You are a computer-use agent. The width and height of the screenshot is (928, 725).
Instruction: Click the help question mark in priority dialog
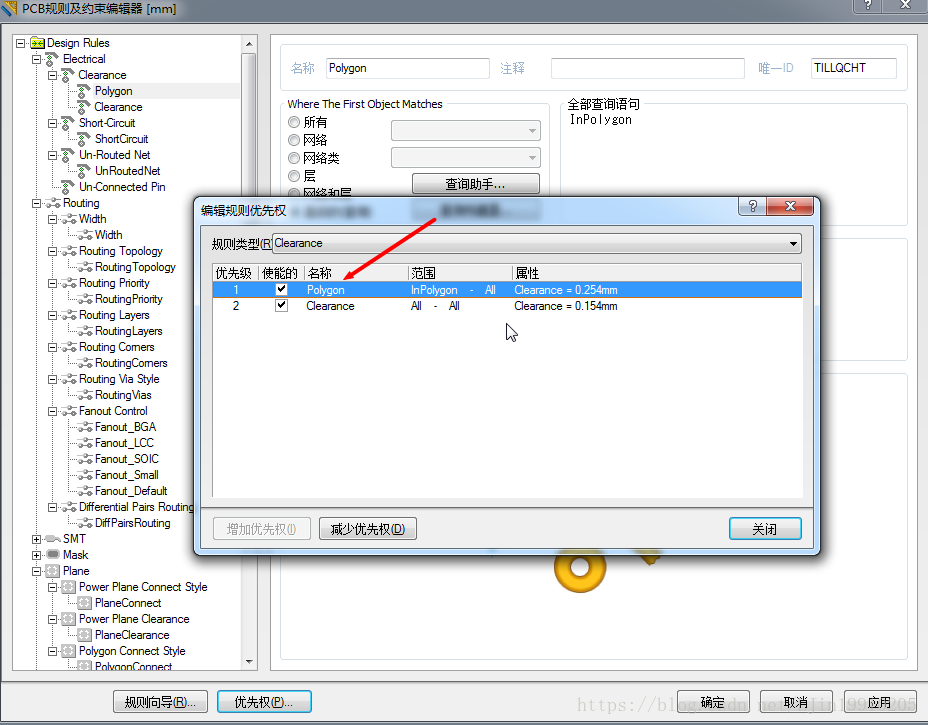[x=752, y=206]
